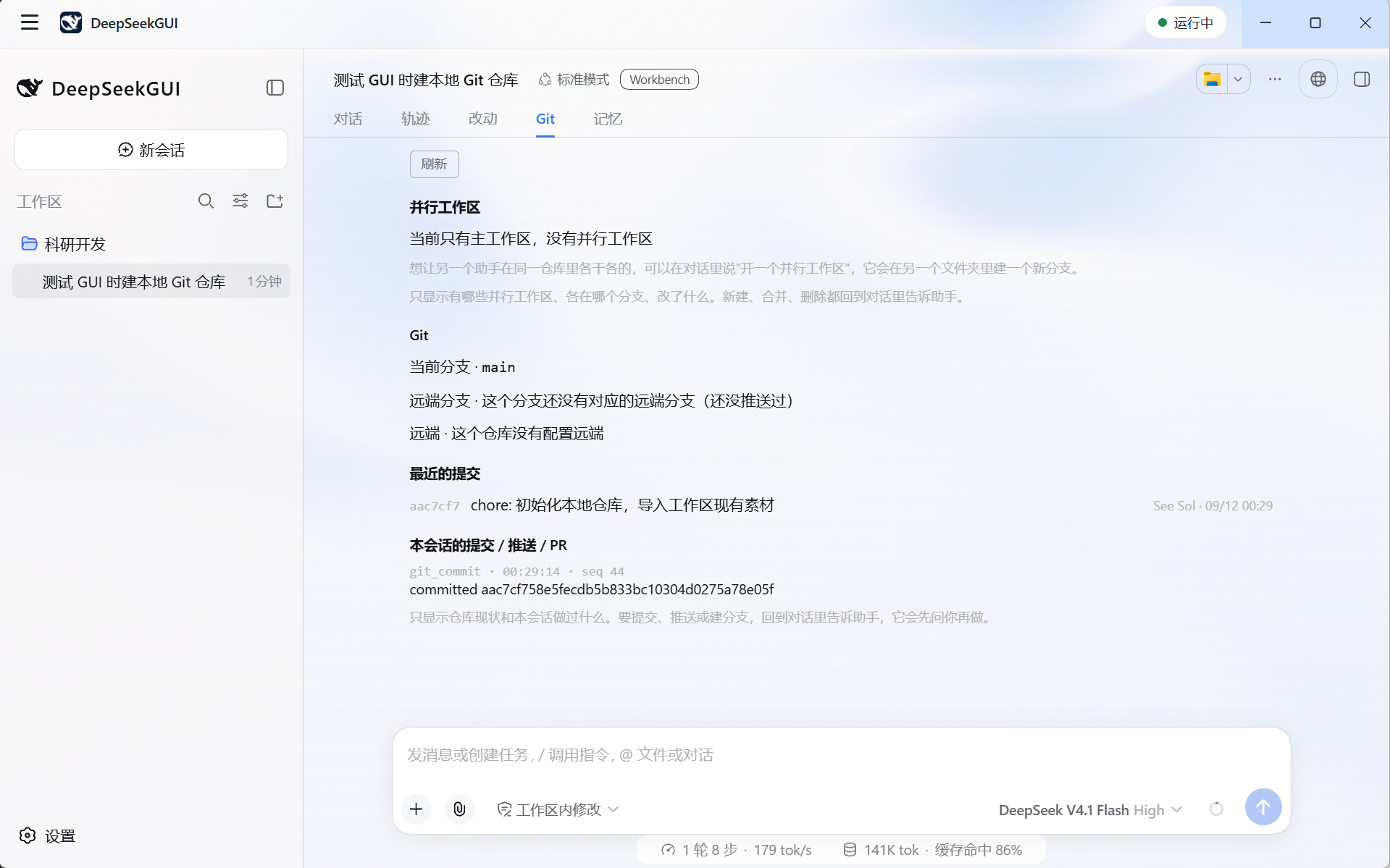The width and height of the screenshot is (1390, 868).
Task: Attach a file with paperclip icon
Action: [459, 809]
